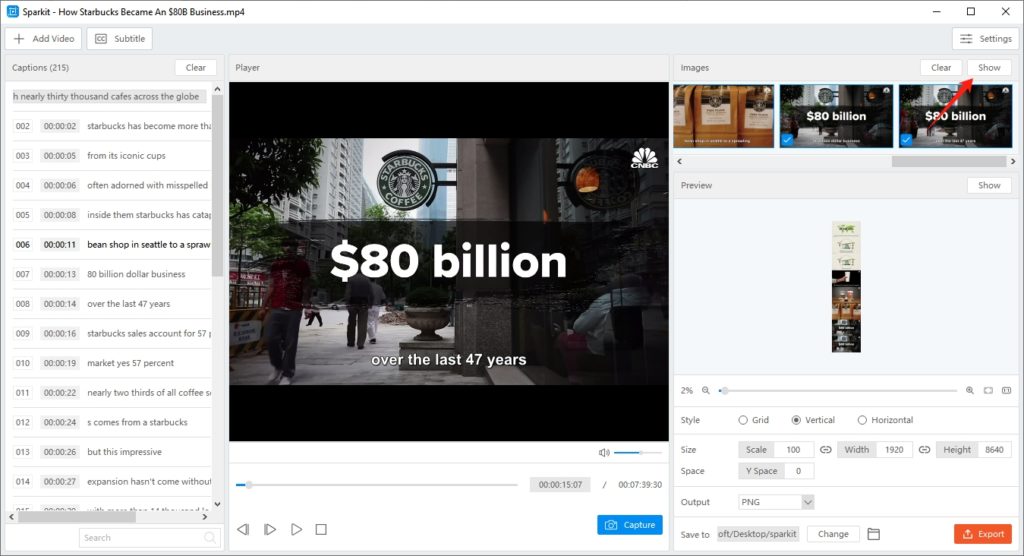Screen dimensions: 1024x556
Task: Open the Output format PNG dropdown
Action: tap(776, 502)
